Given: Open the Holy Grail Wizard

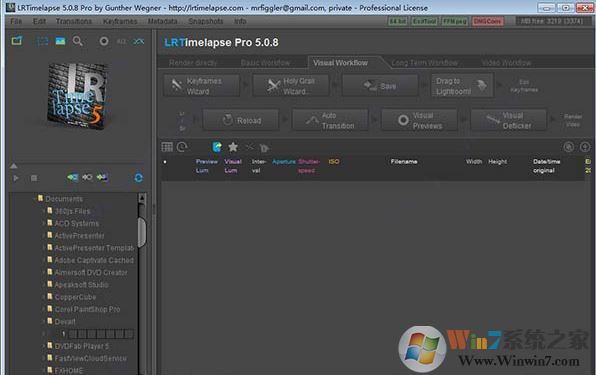Looking at the screenshot, I should point(291,86).
